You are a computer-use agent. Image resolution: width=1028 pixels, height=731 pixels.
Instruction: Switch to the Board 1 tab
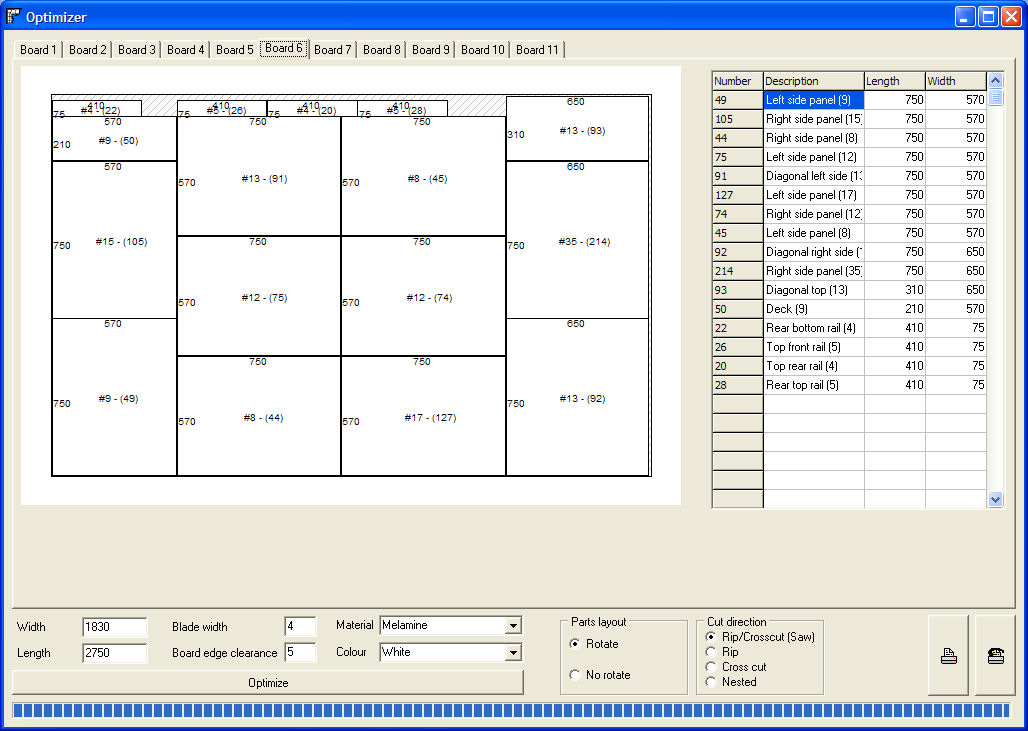pyautogui.click(x=38, y=50)
